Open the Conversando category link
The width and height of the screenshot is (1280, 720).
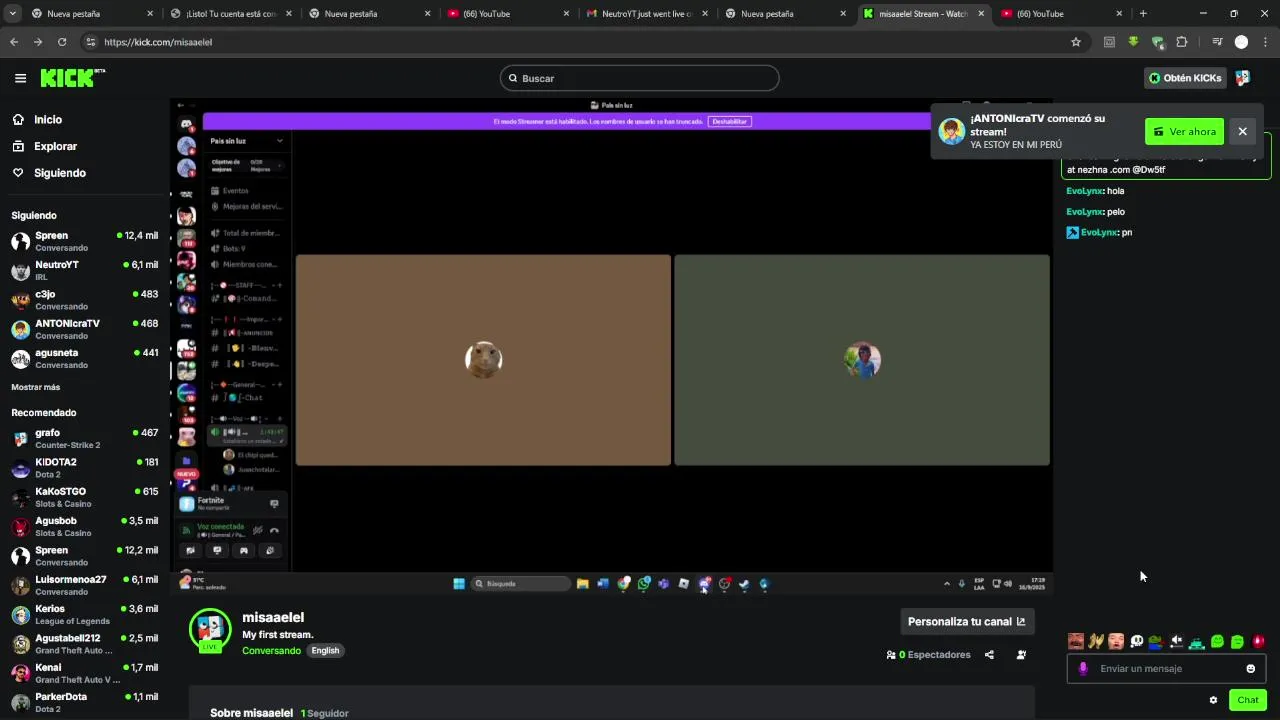271,651
